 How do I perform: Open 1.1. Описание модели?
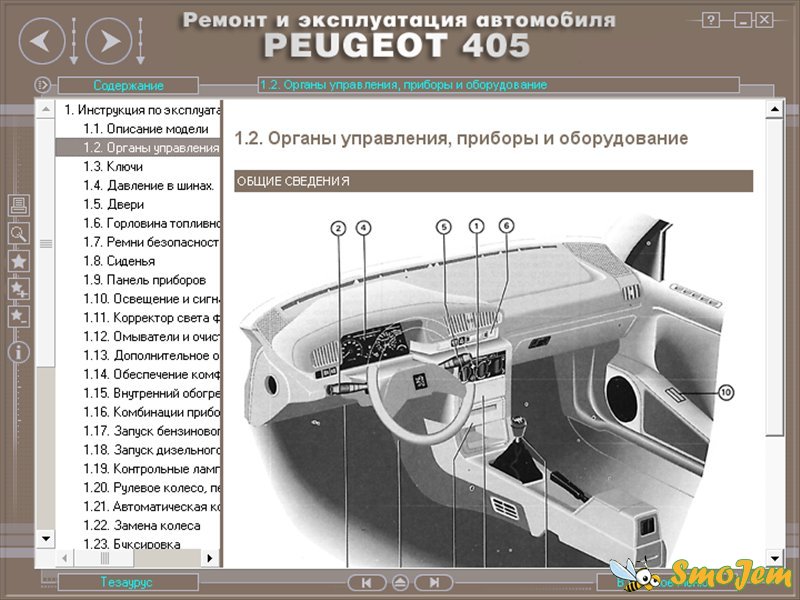[146, 129]
